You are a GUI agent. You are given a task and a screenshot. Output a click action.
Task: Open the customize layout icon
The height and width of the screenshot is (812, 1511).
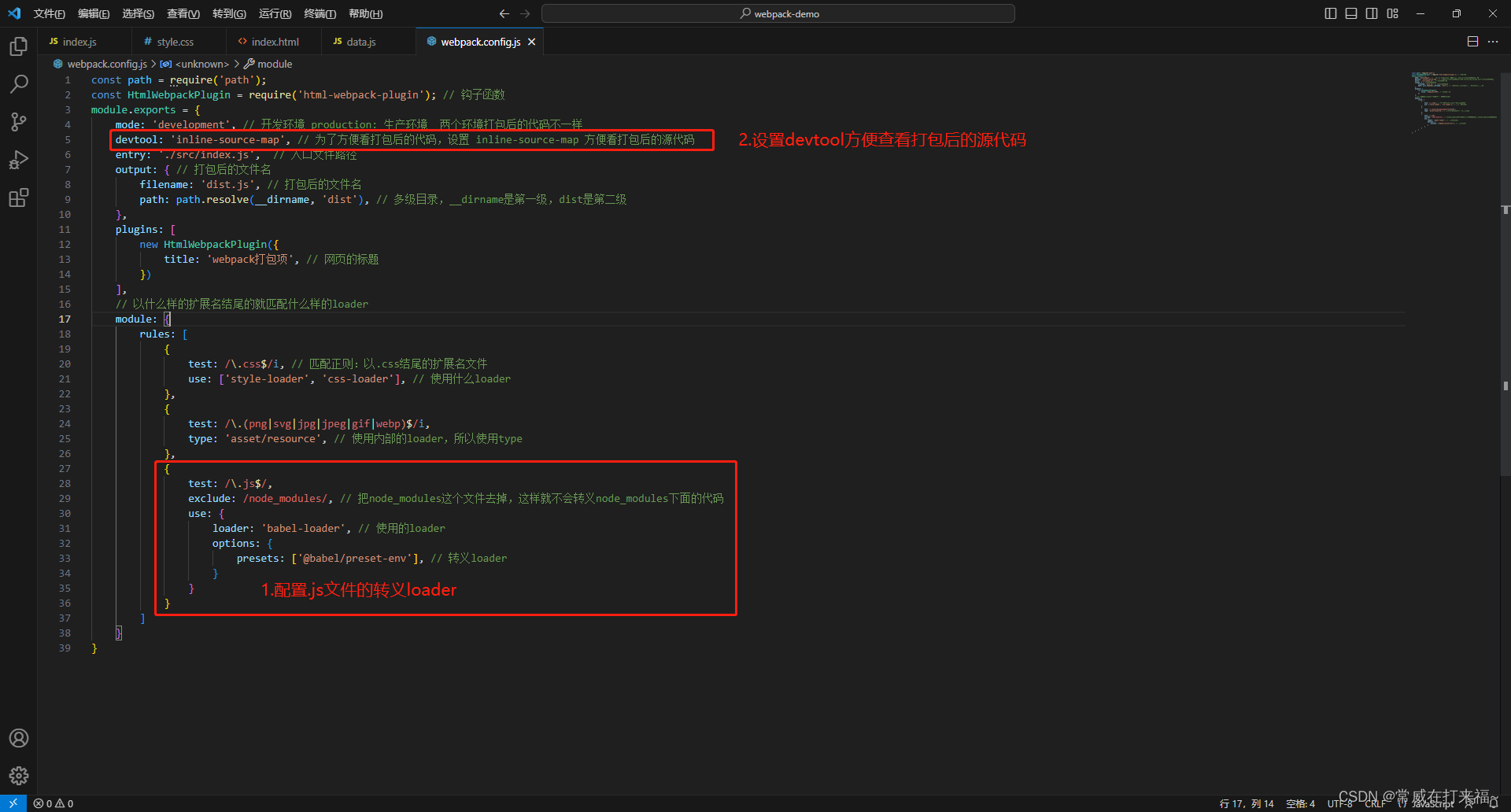coord(1393,13)
